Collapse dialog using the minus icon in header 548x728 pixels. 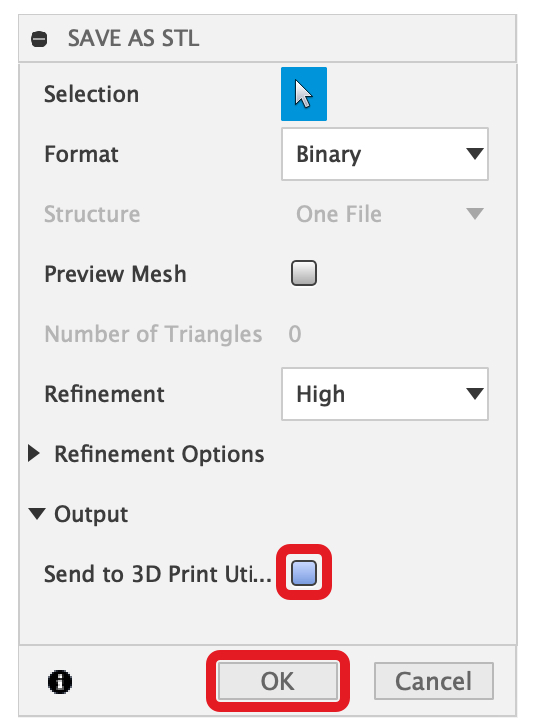pos(39,39)
